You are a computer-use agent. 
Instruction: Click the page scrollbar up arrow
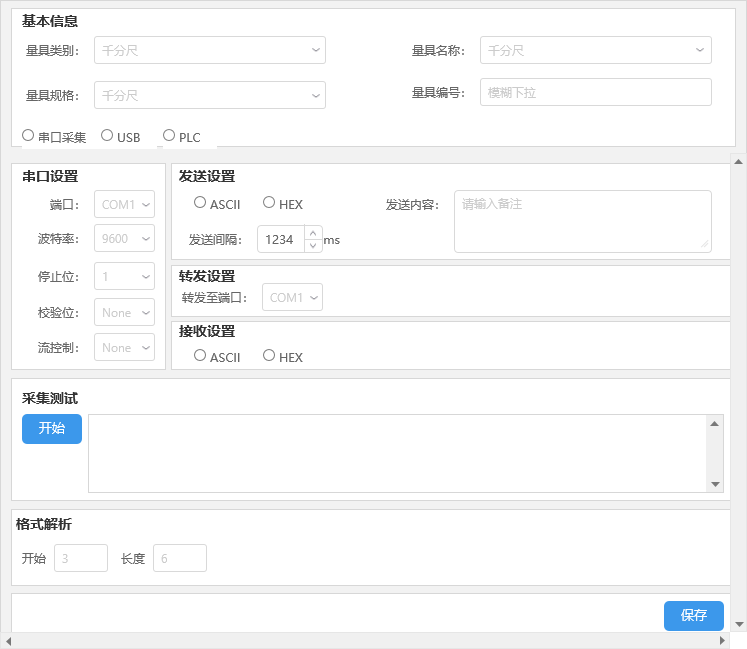coord(738,162)
